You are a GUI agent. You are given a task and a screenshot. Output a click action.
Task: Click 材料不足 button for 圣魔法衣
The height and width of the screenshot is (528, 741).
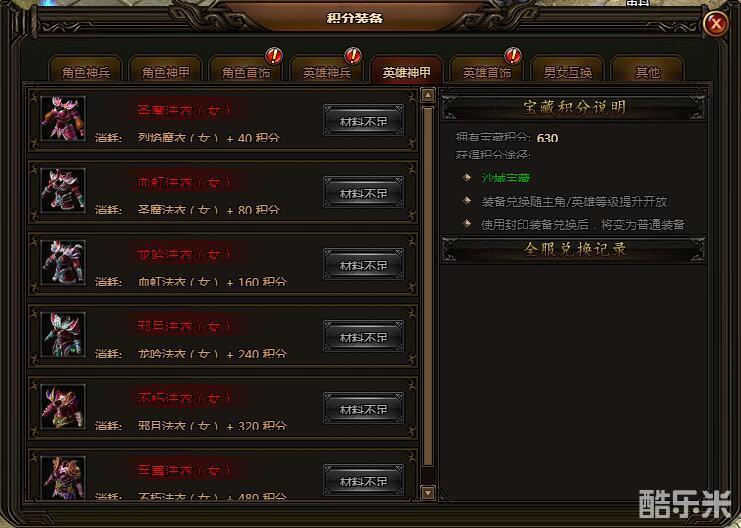coord(363,120)
